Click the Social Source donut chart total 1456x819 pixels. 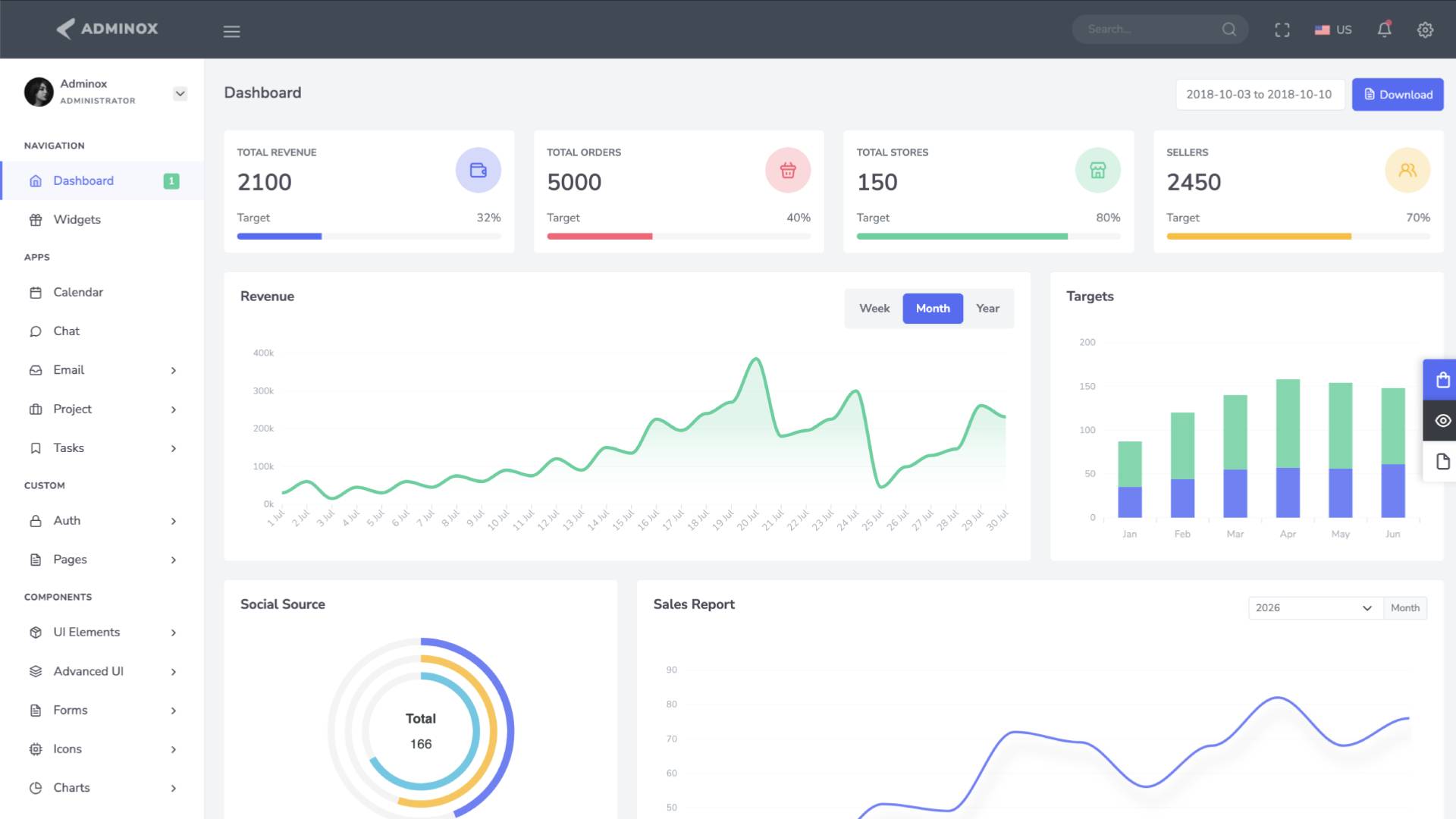[x=421, y=731]
